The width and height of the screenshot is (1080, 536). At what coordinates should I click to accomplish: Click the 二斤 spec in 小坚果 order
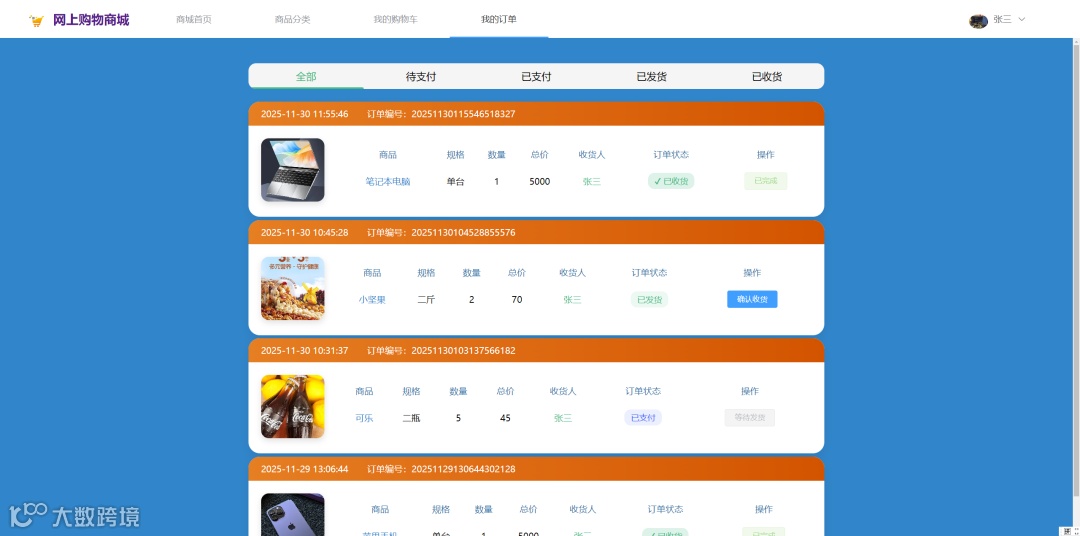coord(426,300)
